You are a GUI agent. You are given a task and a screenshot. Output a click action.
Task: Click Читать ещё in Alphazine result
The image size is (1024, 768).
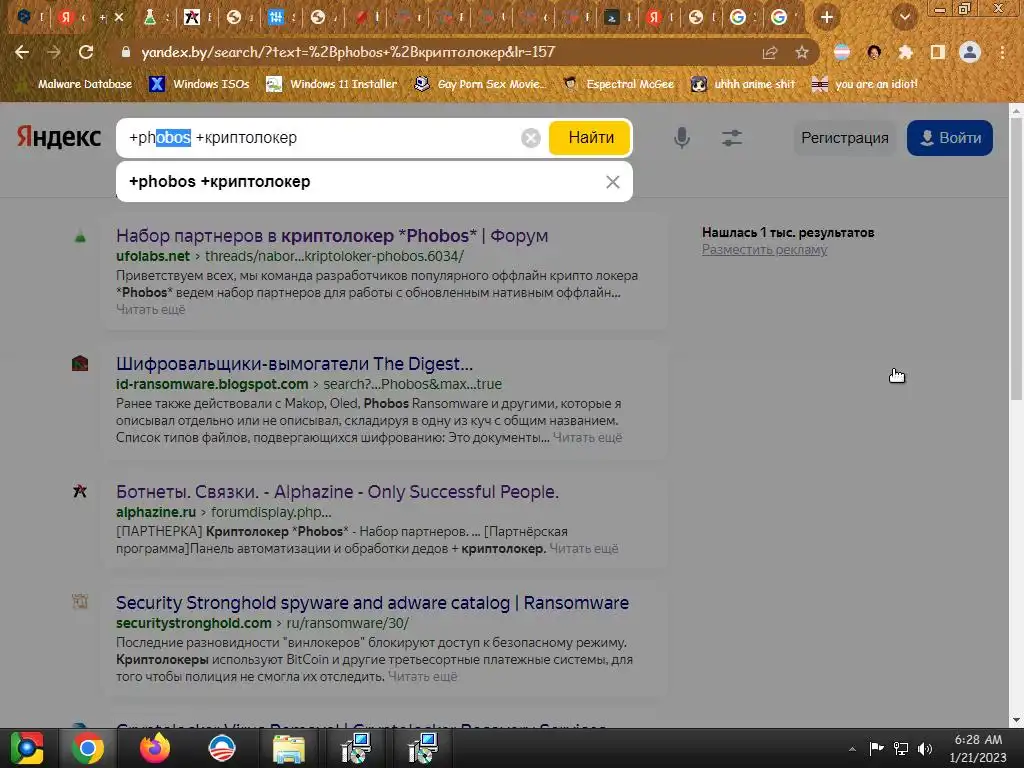583,549
